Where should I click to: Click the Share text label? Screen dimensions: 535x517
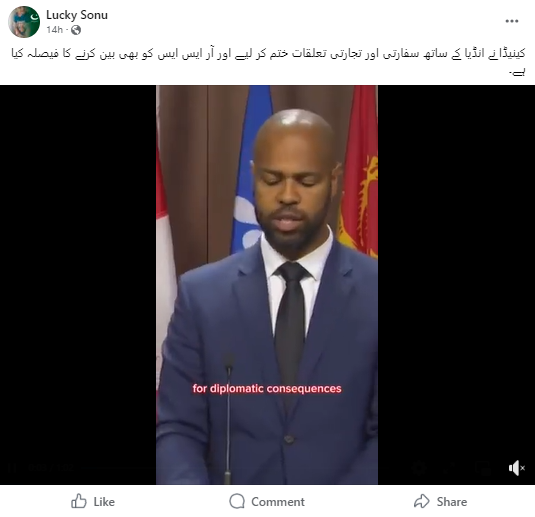click(x=452, y=502)
